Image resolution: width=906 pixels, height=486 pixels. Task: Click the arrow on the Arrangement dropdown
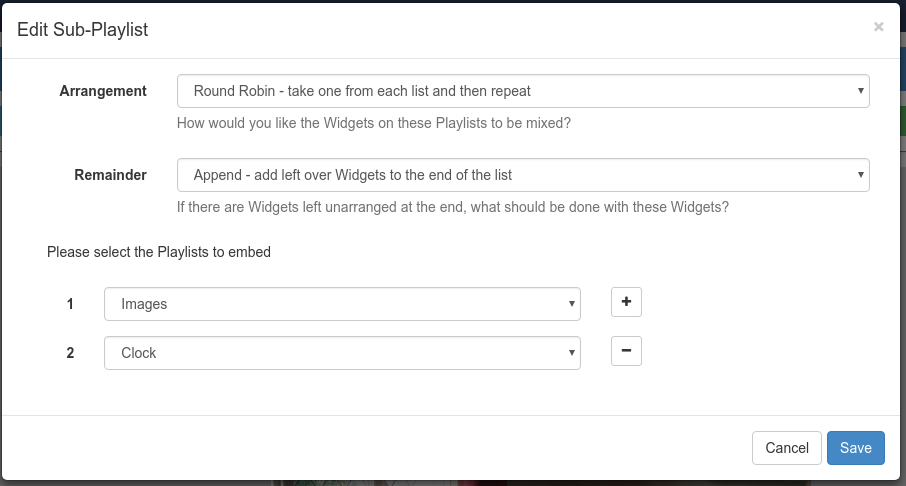pos(861,91)
